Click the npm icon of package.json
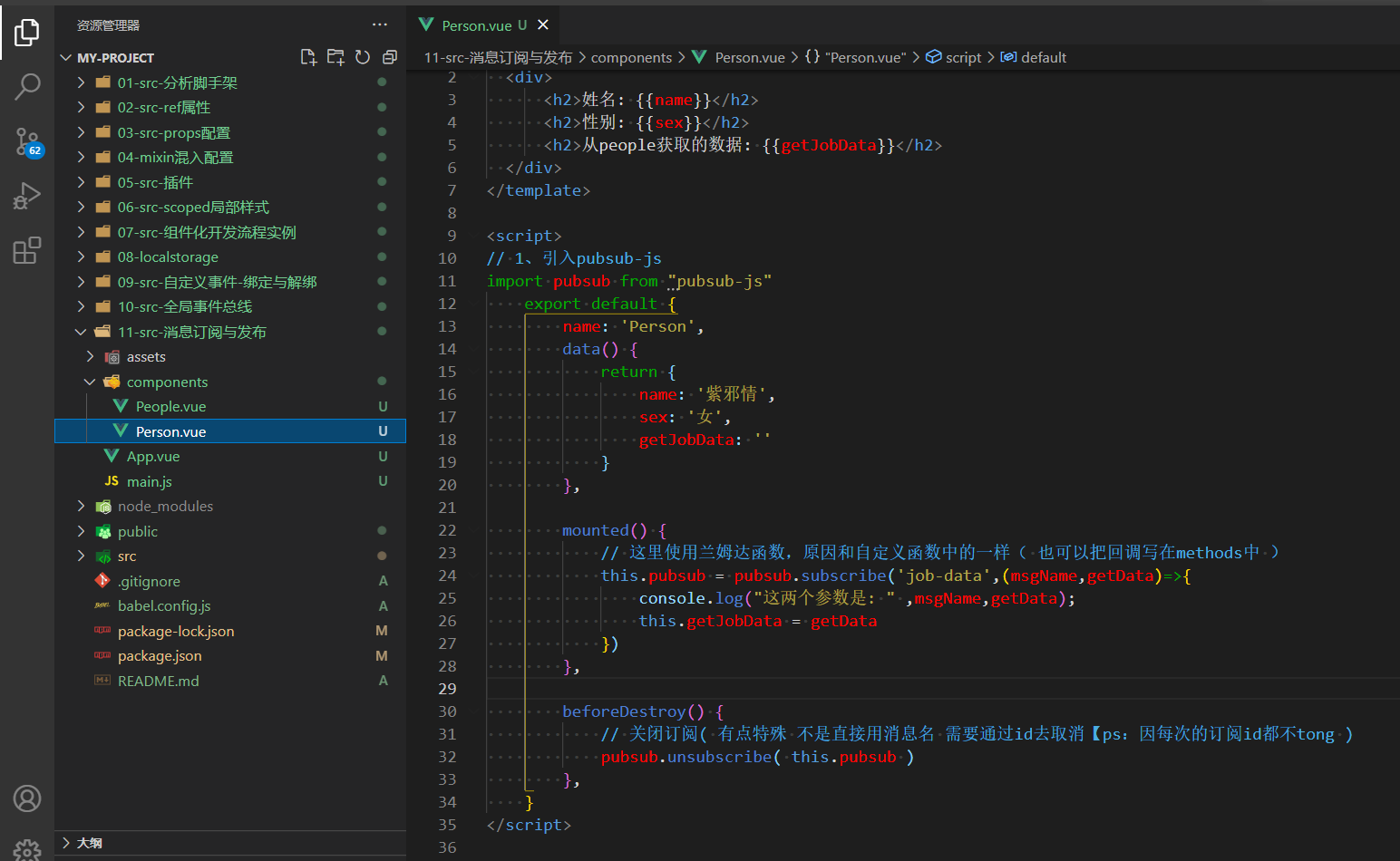Screen dimensions: 1400x861 pyautogui.click(x=102, y=655)
